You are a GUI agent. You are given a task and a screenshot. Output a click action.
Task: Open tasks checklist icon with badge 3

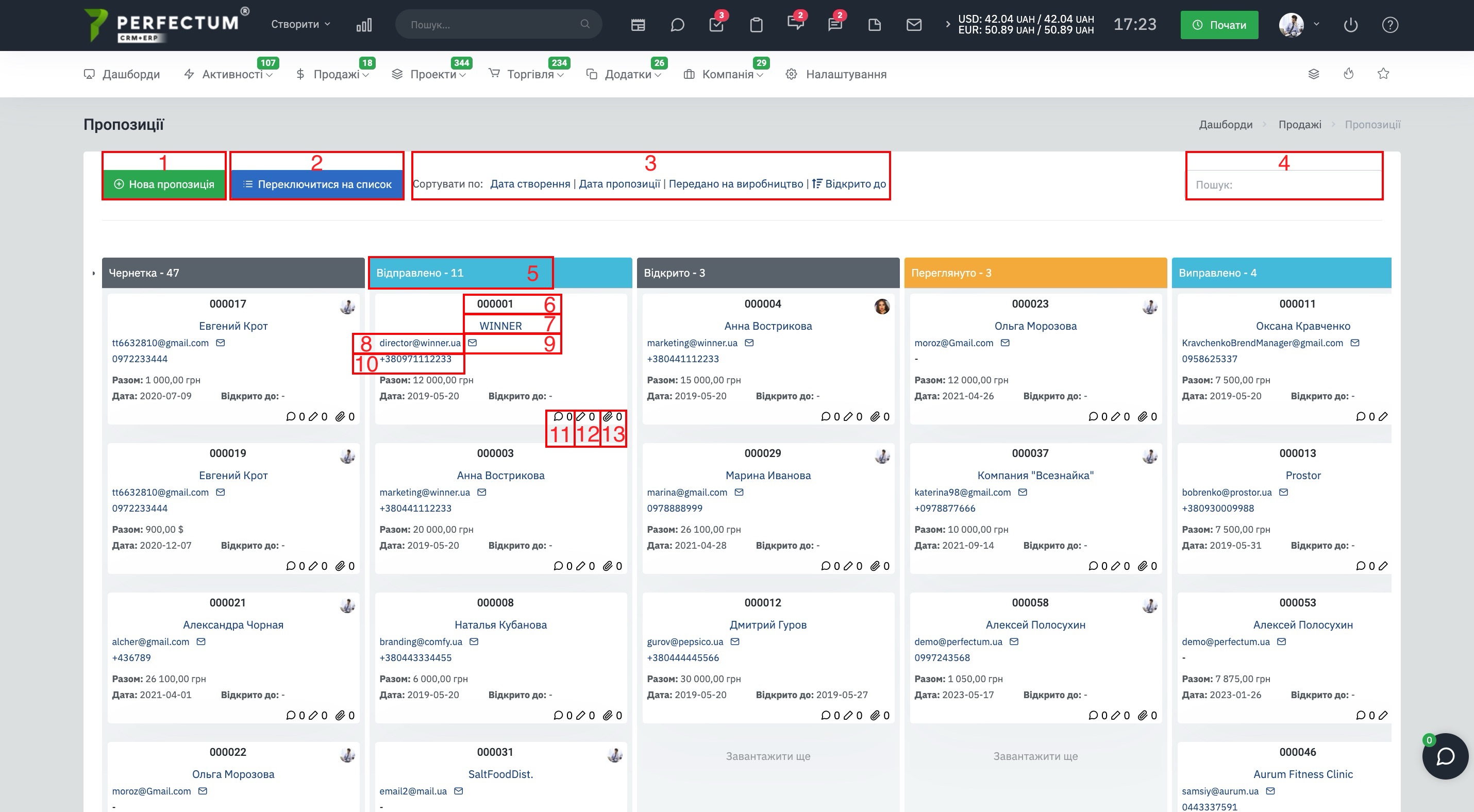pyautogui.click(x=716, y=25)
